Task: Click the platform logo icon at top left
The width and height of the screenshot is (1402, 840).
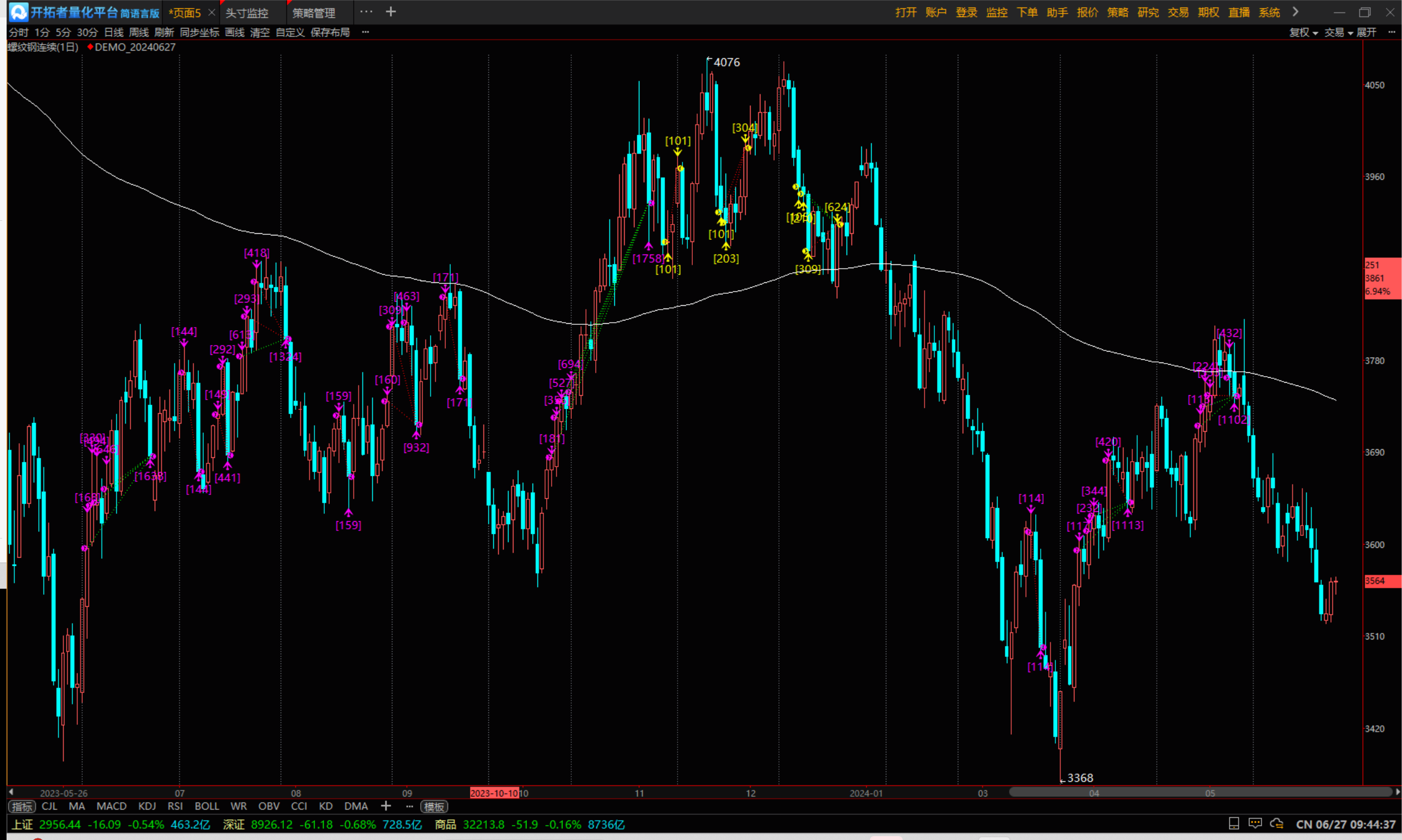Action: tap(18, 12)
